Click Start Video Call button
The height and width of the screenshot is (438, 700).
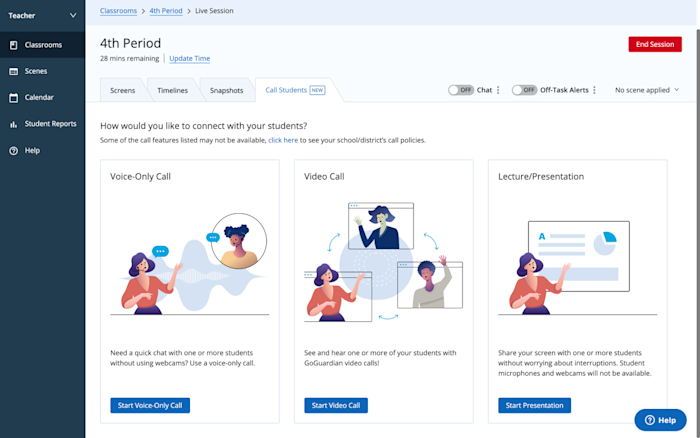336,405
